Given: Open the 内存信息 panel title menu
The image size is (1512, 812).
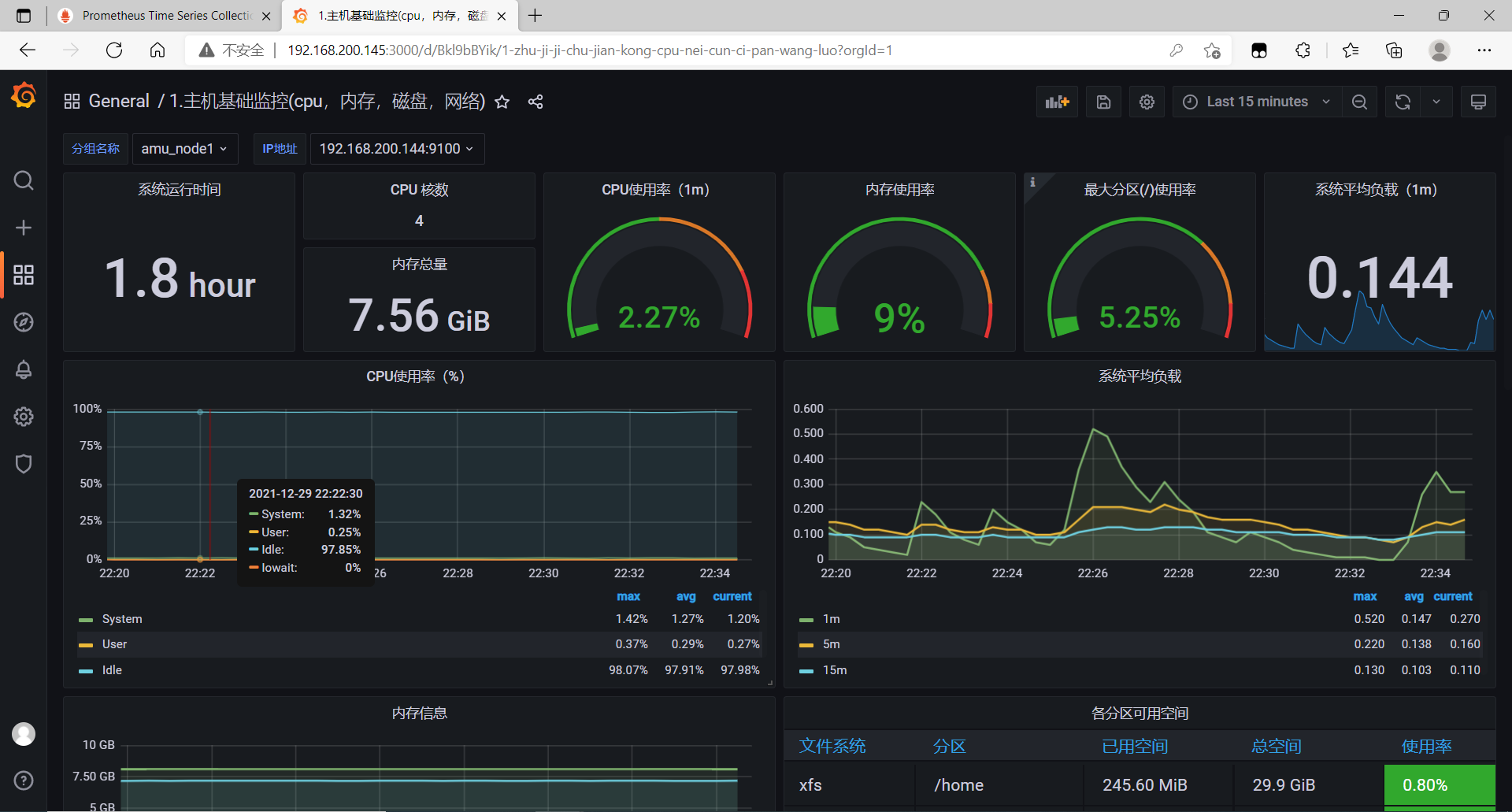Looking at the screenshot, I should click(x=419, y=713).
